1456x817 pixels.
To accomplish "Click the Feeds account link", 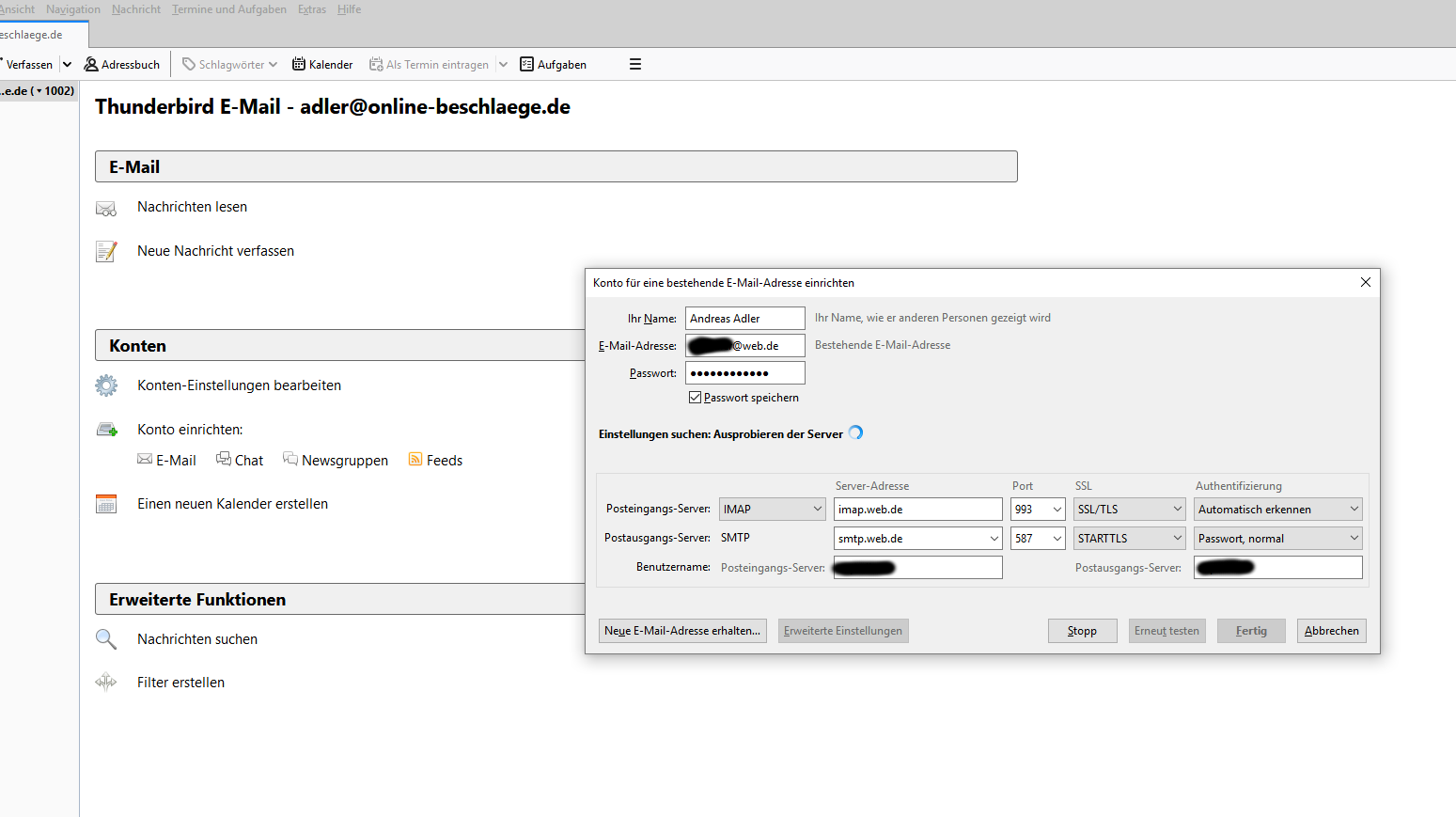I will 445,461.
